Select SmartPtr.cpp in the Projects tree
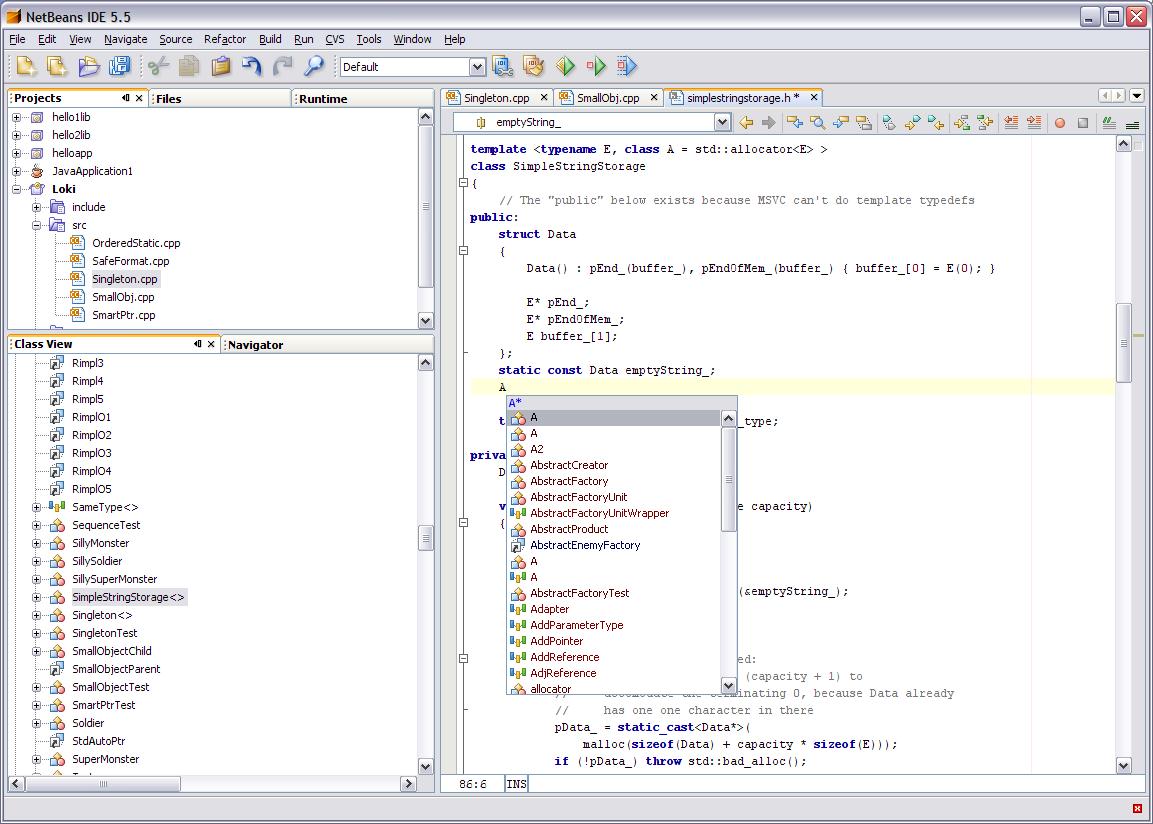The width and height of the screenshot is (1153, 824). [124, 315]
